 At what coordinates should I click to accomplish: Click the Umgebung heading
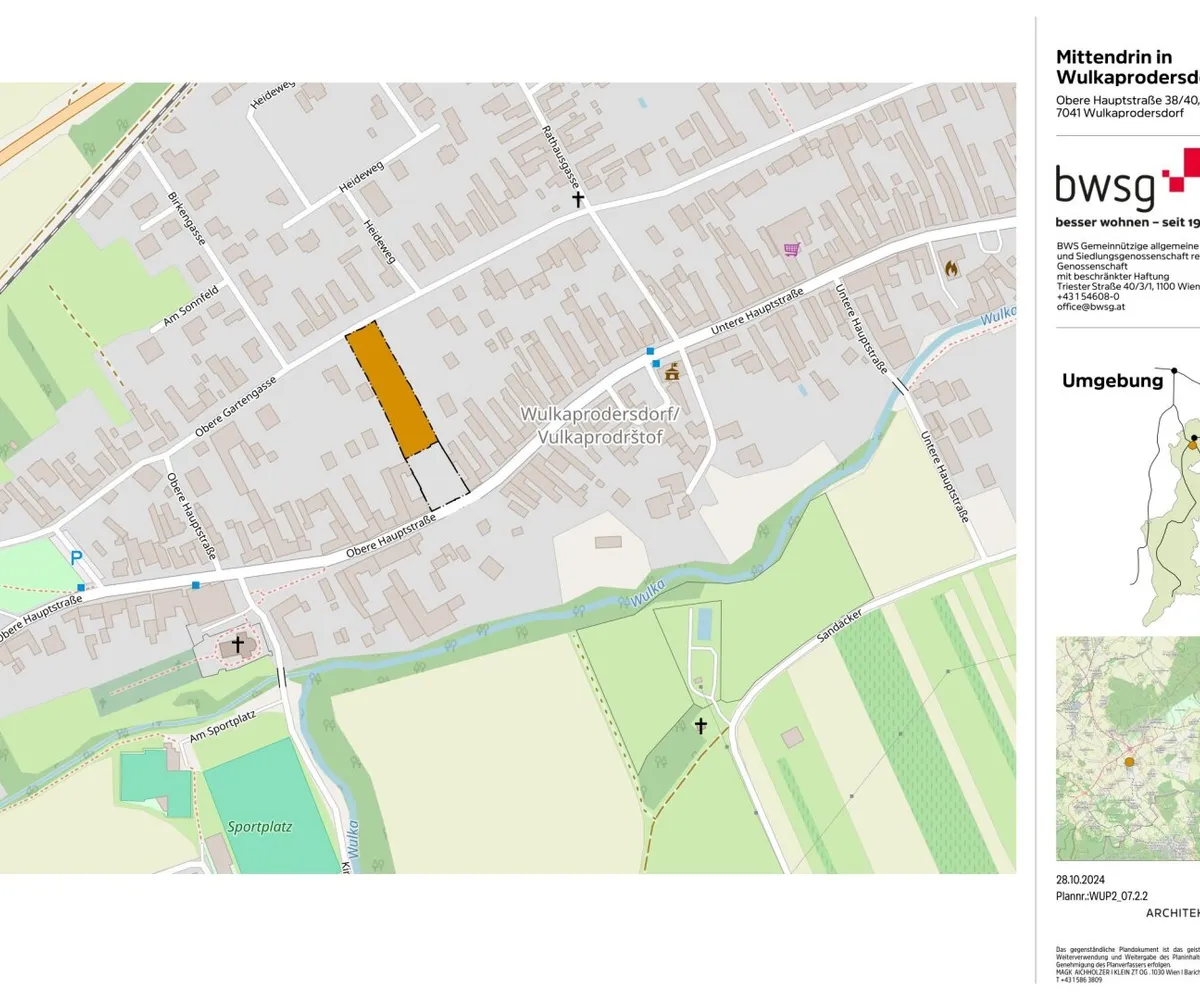[x=1112, y=380]
